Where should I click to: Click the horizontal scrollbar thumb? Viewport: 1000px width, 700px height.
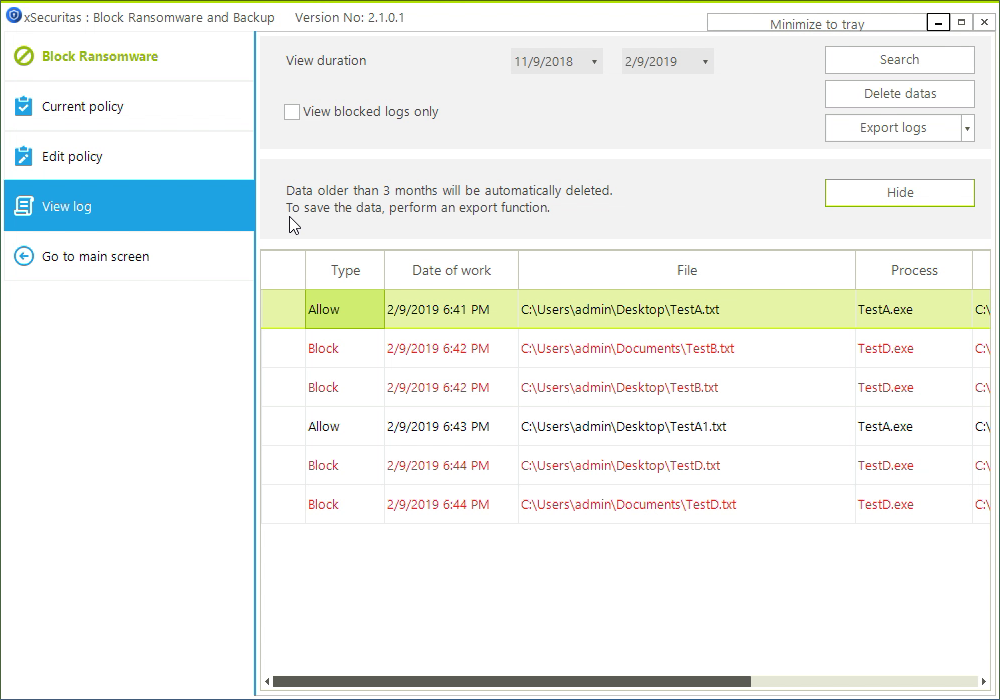[x=511, y=682]
